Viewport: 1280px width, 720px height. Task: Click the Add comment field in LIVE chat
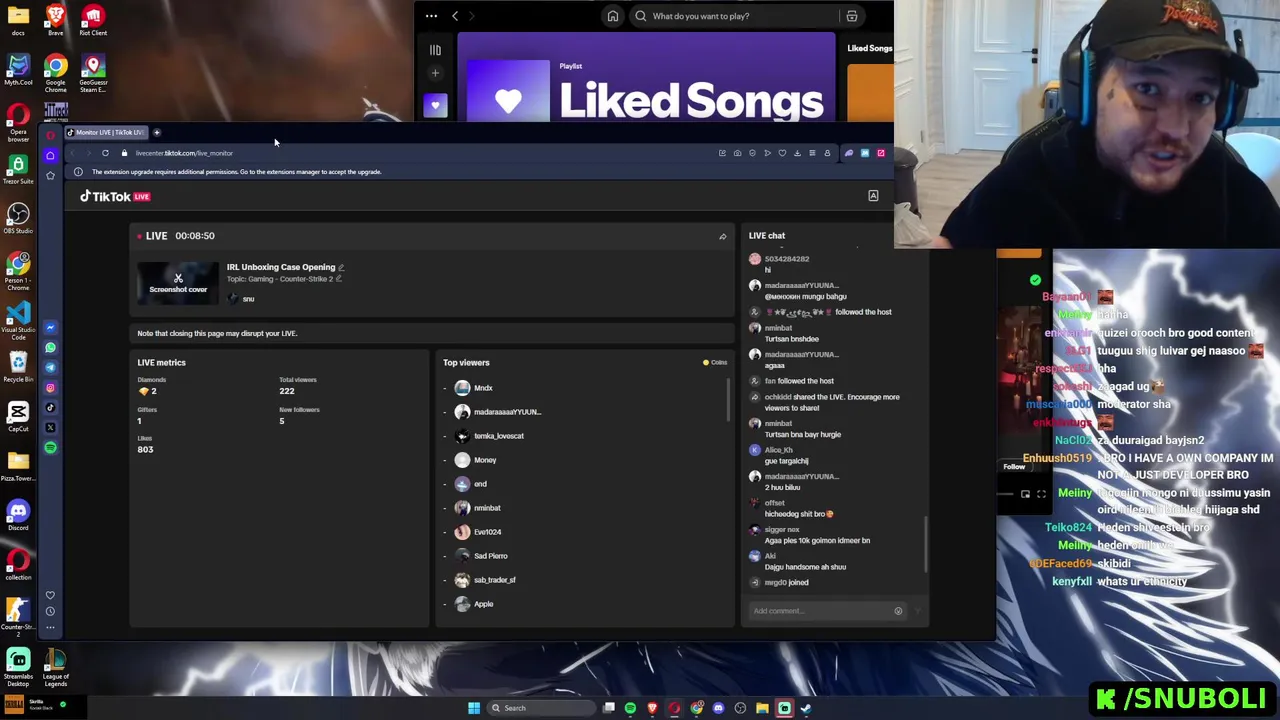pyautogui.click(x=820, y=611)
